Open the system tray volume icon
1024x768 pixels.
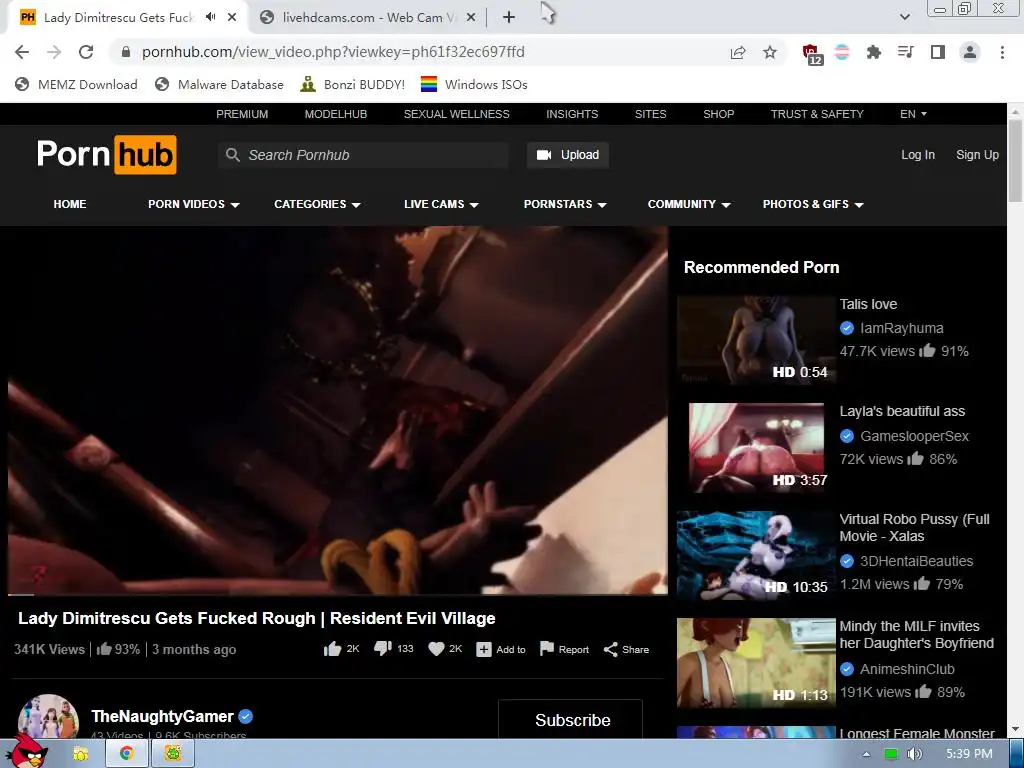point(914,754)
